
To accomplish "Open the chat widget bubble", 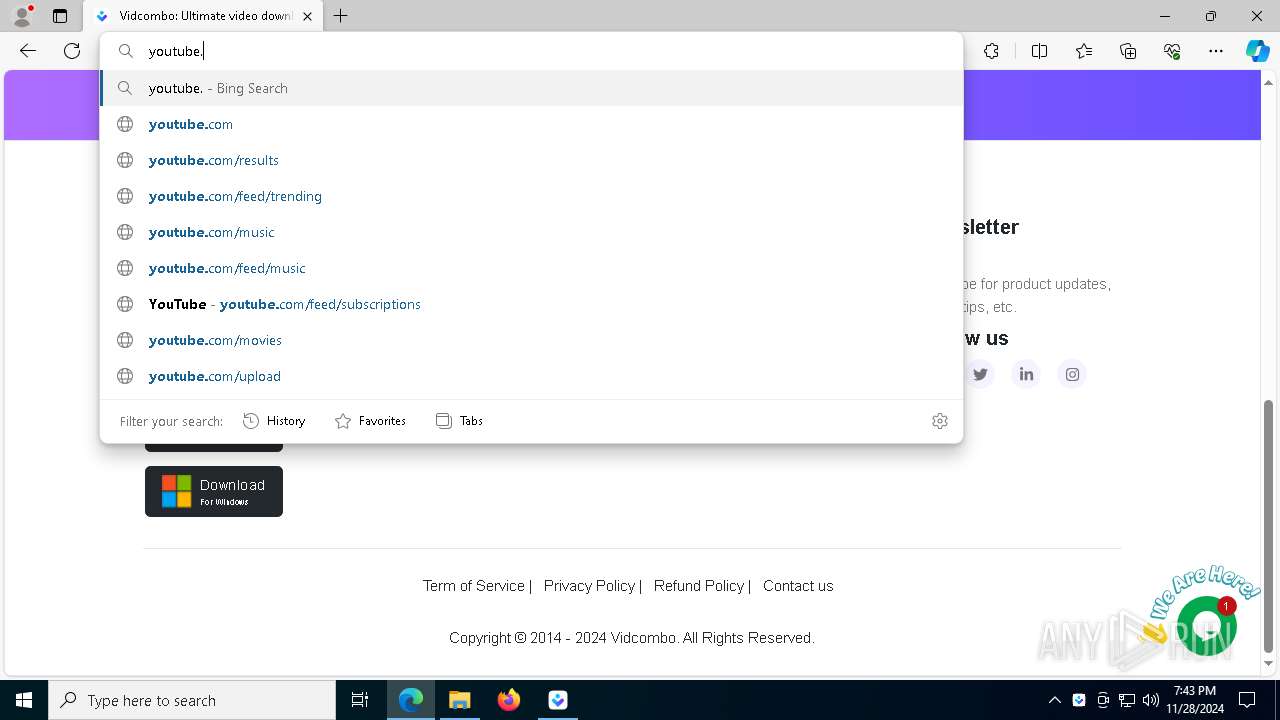I will 1206,625.
